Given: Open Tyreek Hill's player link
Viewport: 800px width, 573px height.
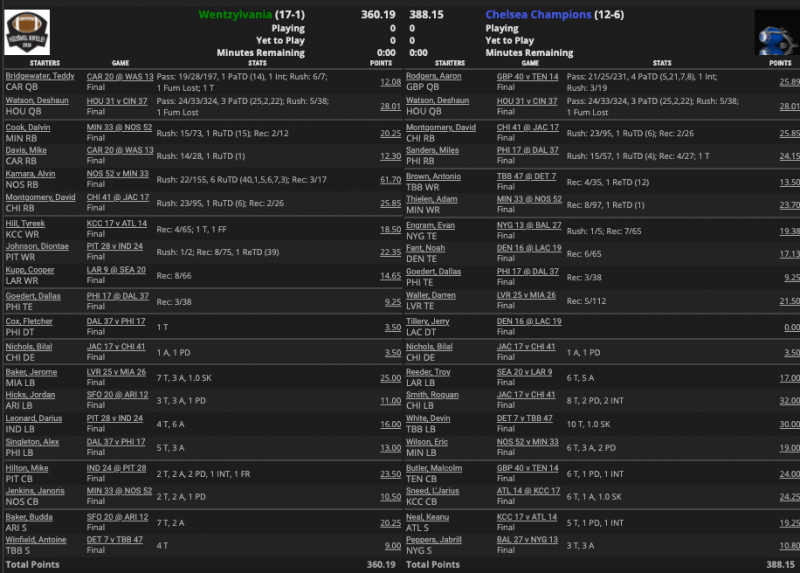Looking at the screenshot, I should [x=27, y=223].
